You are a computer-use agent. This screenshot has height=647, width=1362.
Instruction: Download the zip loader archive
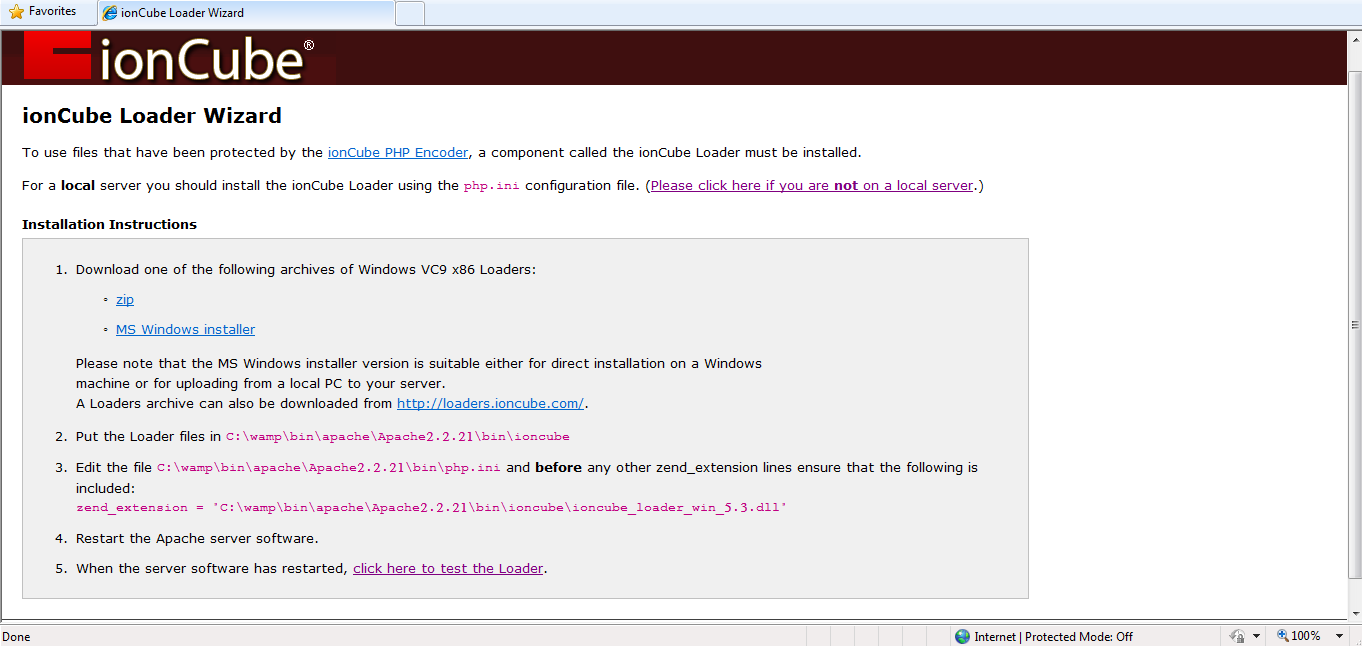click(125, 300)
